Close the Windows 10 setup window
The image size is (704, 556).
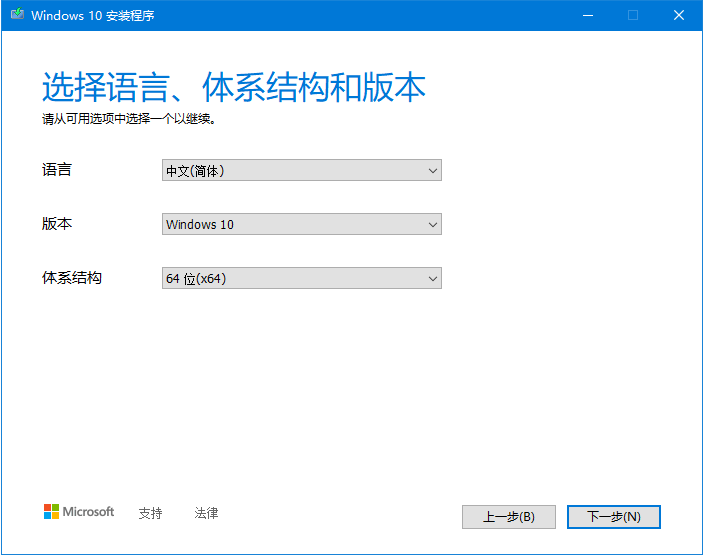click(679, 16)
